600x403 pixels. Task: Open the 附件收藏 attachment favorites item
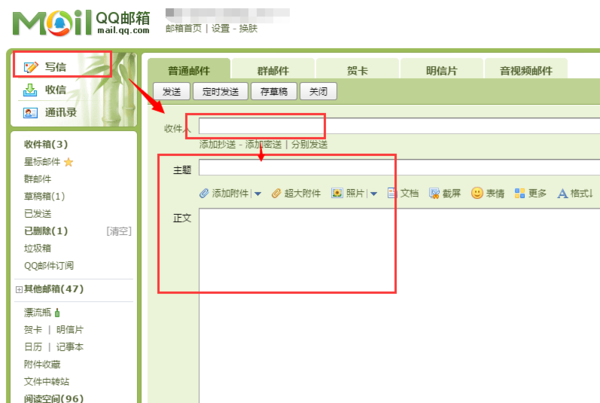[42, 364]
